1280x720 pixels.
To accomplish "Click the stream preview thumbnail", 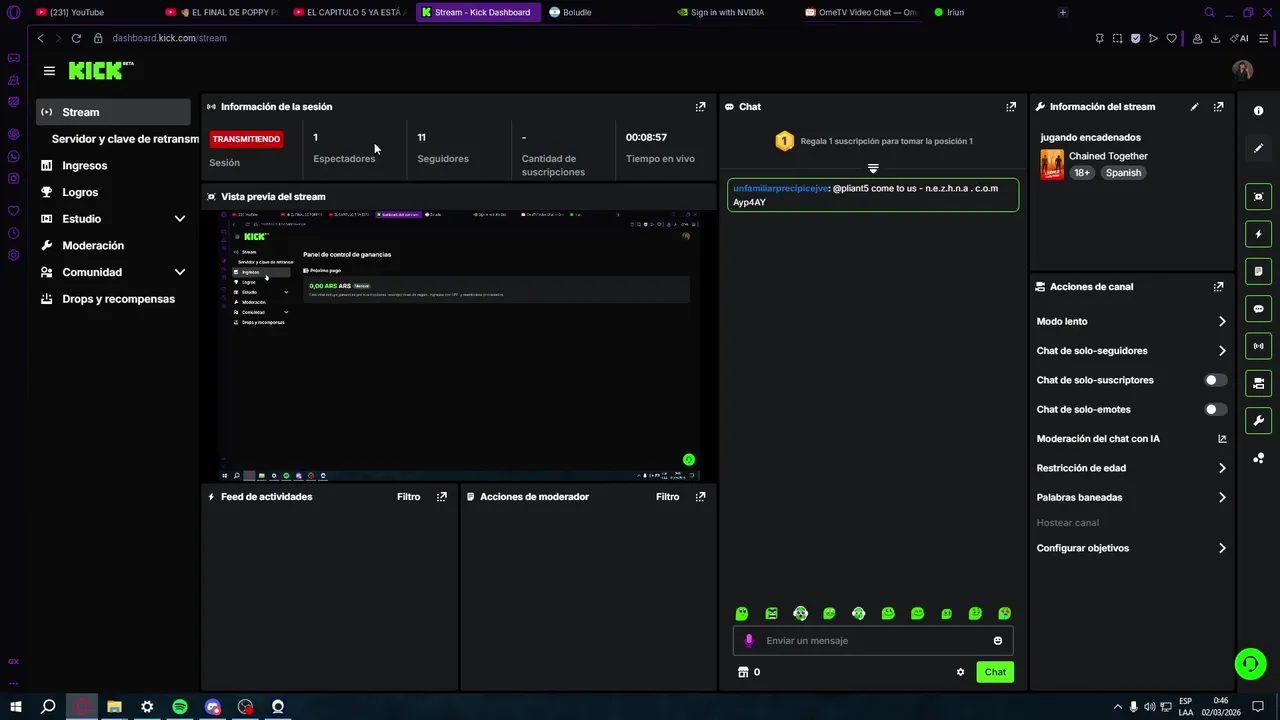I will click(460, 346).
